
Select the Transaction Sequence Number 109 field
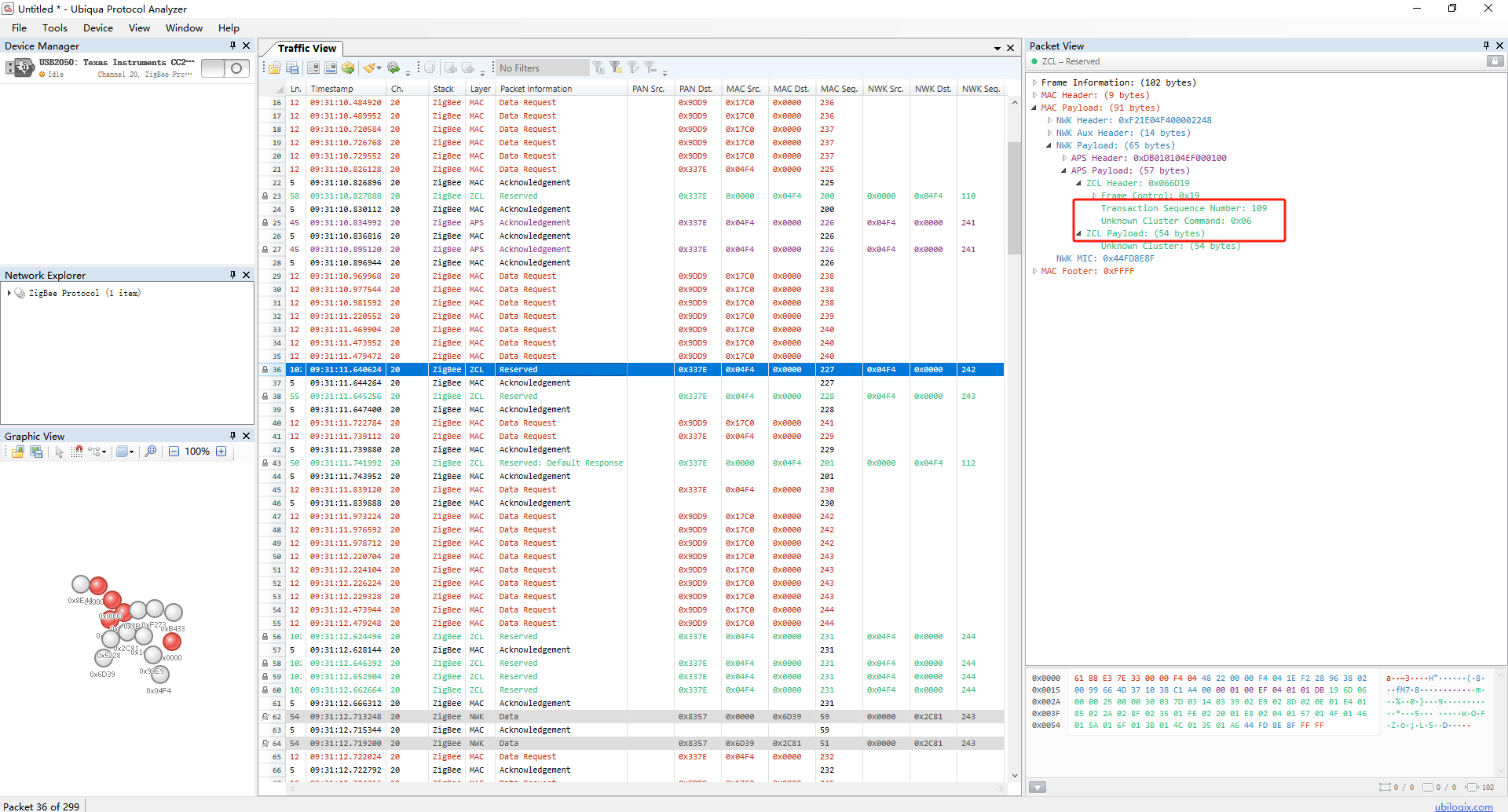point(1184,208)
